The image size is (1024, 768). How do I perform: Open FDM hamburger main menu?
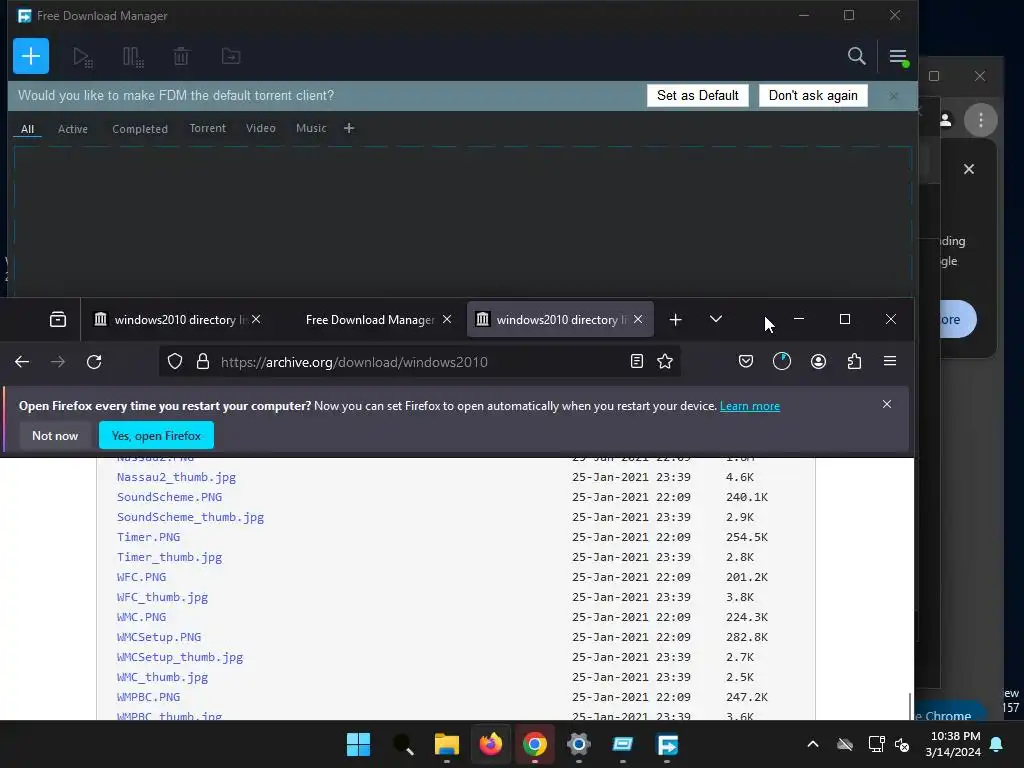coord(898,57)
